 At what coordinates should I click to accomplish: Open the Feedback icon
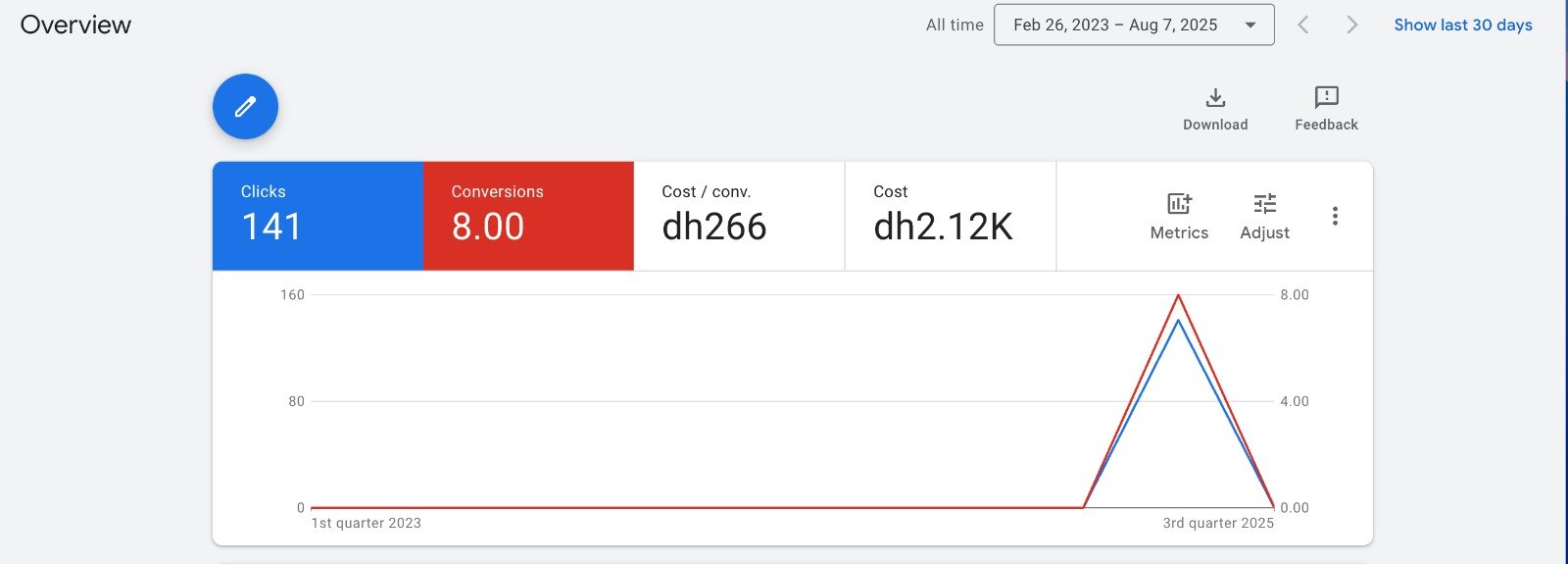coord(1326,97)
